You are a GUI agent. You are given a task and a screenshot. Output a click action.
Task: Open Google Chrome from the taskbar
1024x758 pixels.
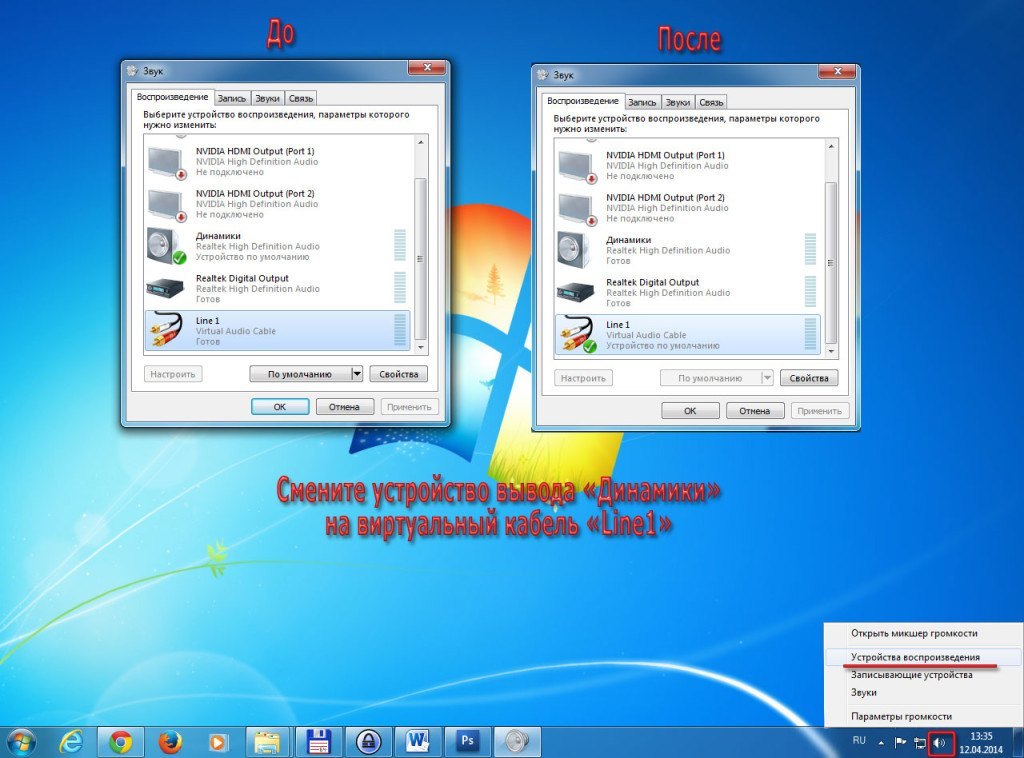121,741
